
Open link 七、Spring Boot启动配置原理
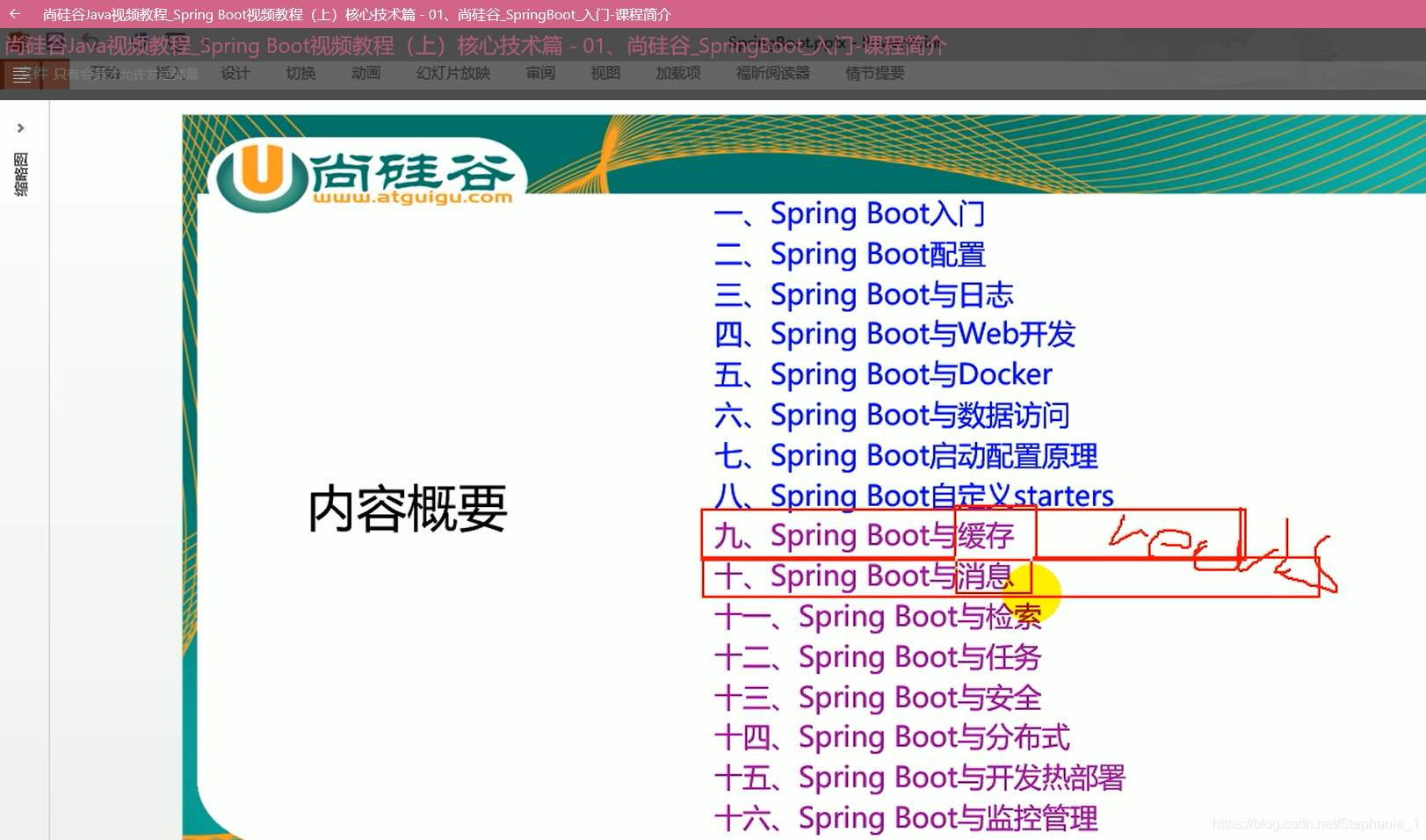[x=906, y=455]
